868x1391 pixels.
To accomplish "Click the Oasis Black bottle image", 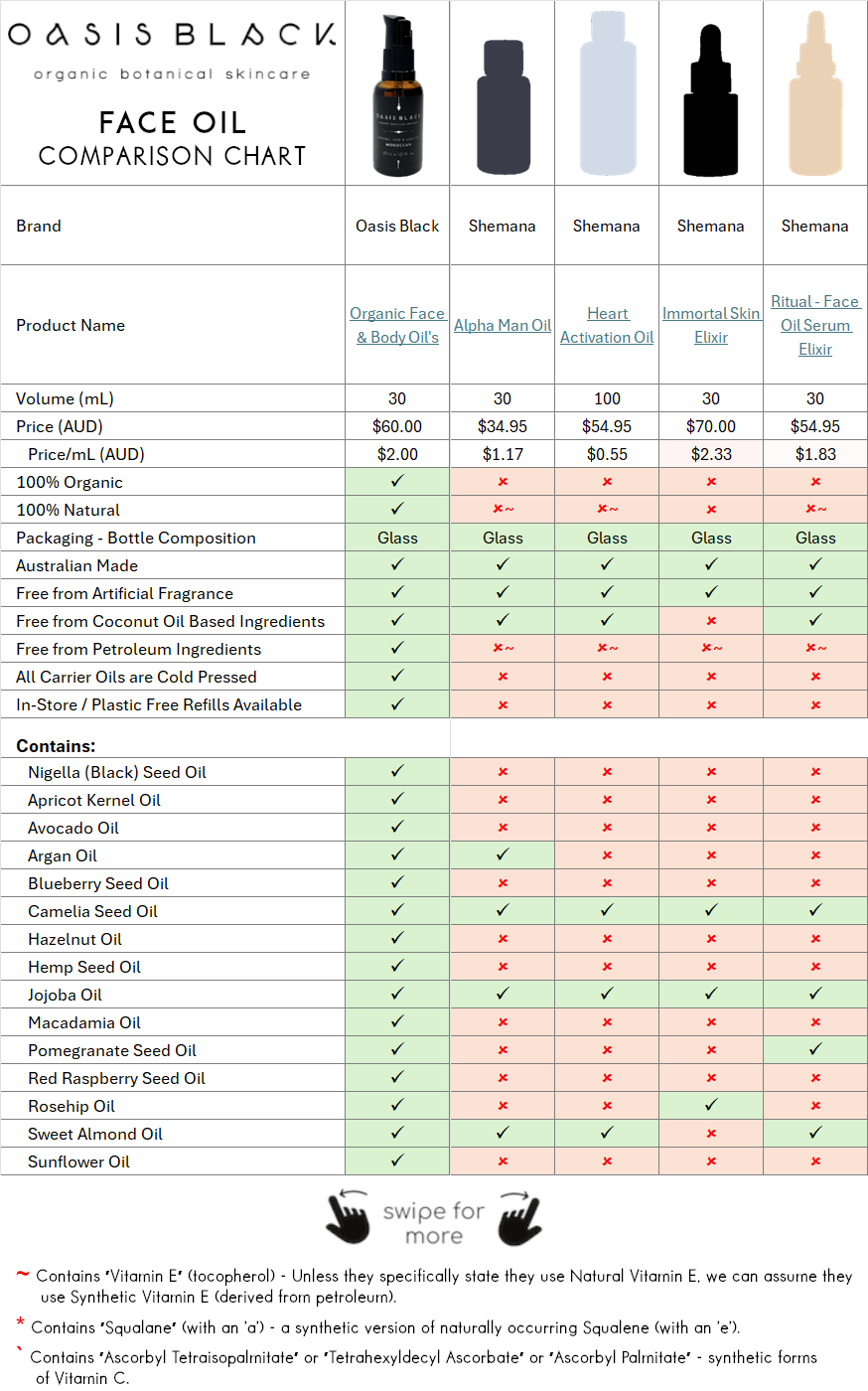I will (x=398, y=95).
